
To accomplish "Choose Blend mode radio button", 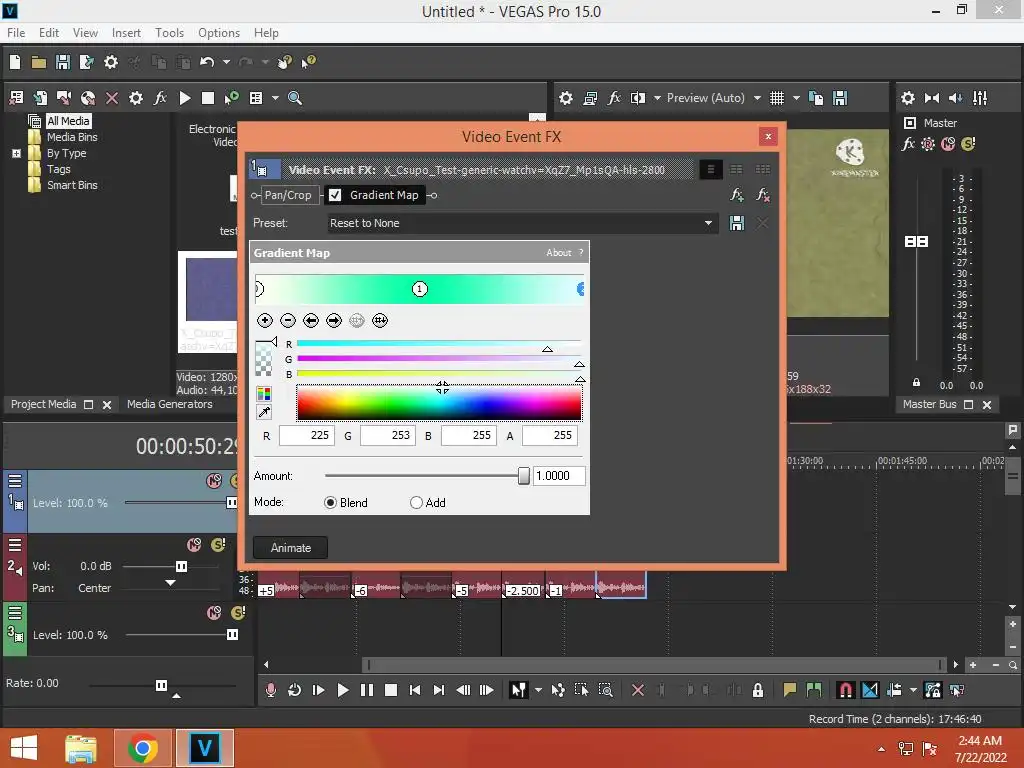I will (x=330, y=503).
